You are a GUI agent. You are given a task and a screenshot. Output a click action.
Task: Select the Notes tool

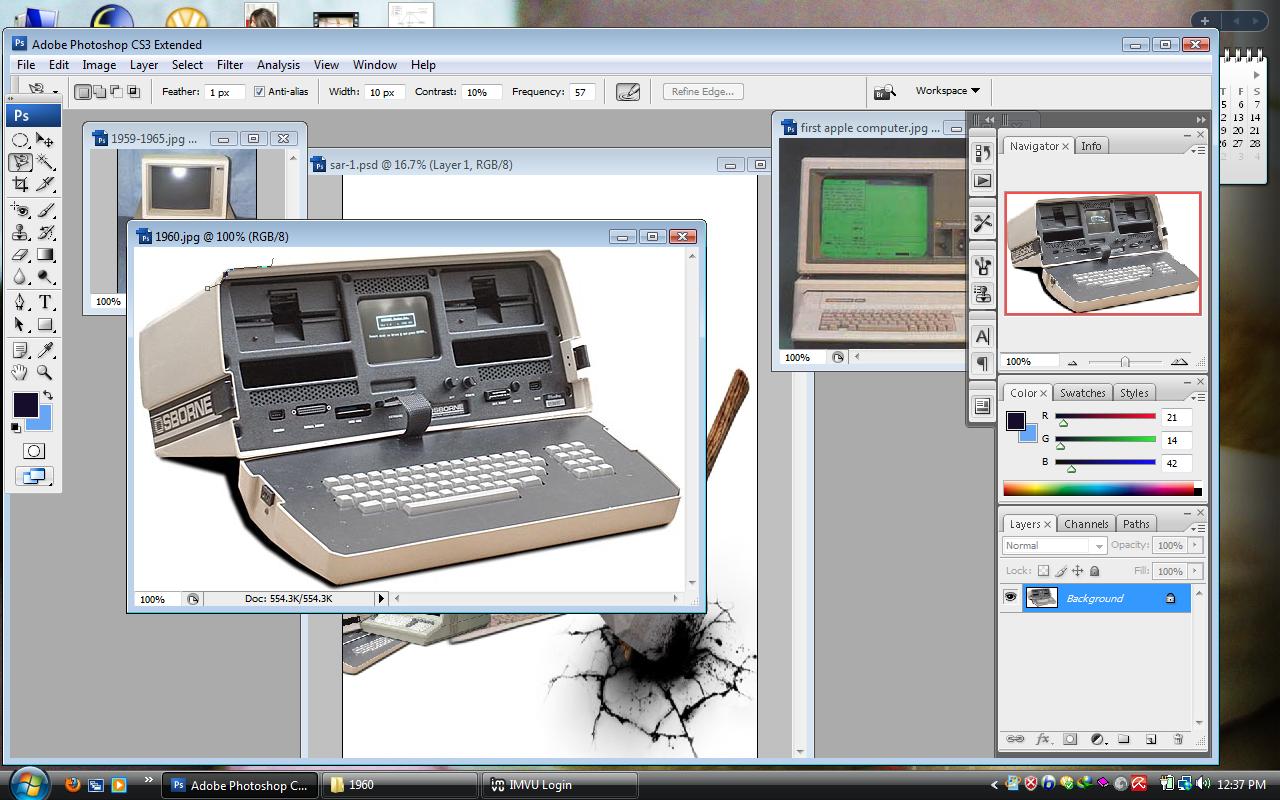click(x=21, y=350)
